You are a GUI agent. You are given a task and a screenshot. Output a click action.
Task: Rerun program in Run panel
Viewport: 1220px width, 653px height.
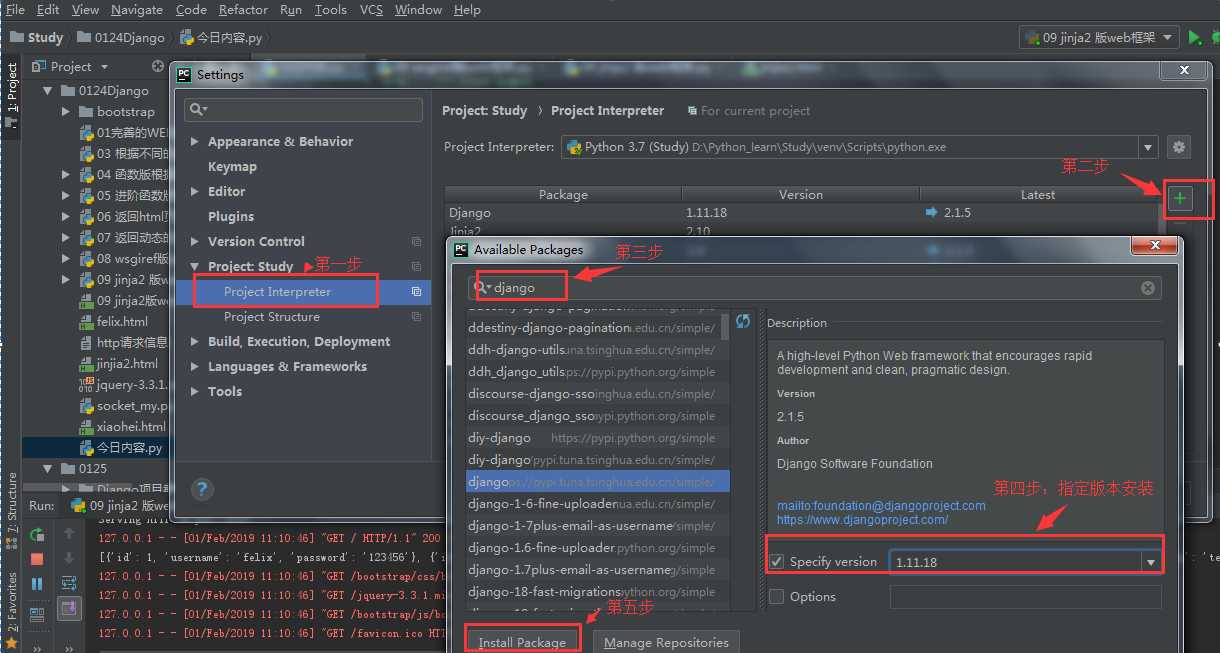(37, 535)
